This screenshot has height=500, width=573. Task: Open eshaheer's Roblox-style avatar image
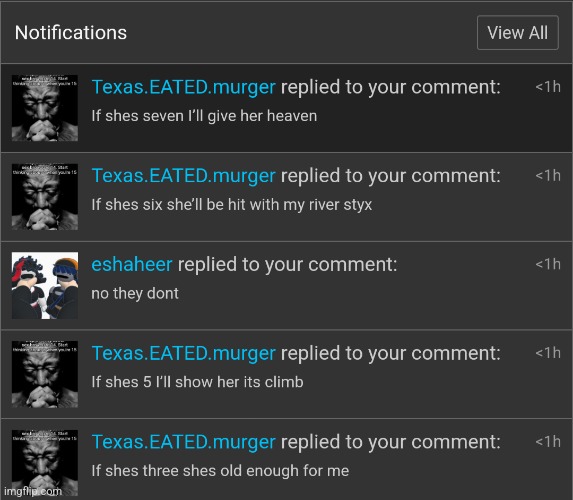tap(45, 285)
